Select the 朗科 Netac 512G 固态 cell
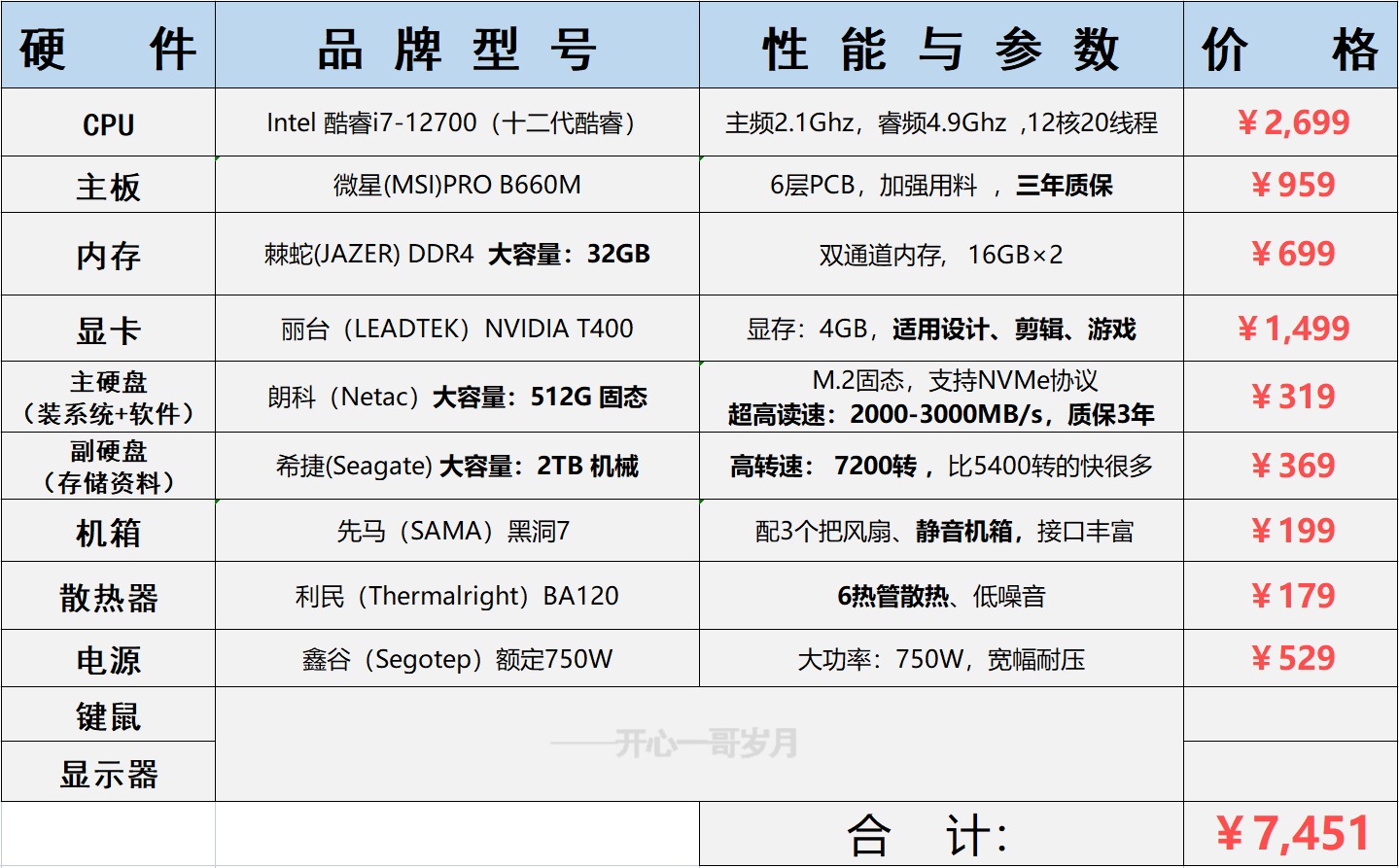This screenshot has width=1399, height=868. pos(457,397)
